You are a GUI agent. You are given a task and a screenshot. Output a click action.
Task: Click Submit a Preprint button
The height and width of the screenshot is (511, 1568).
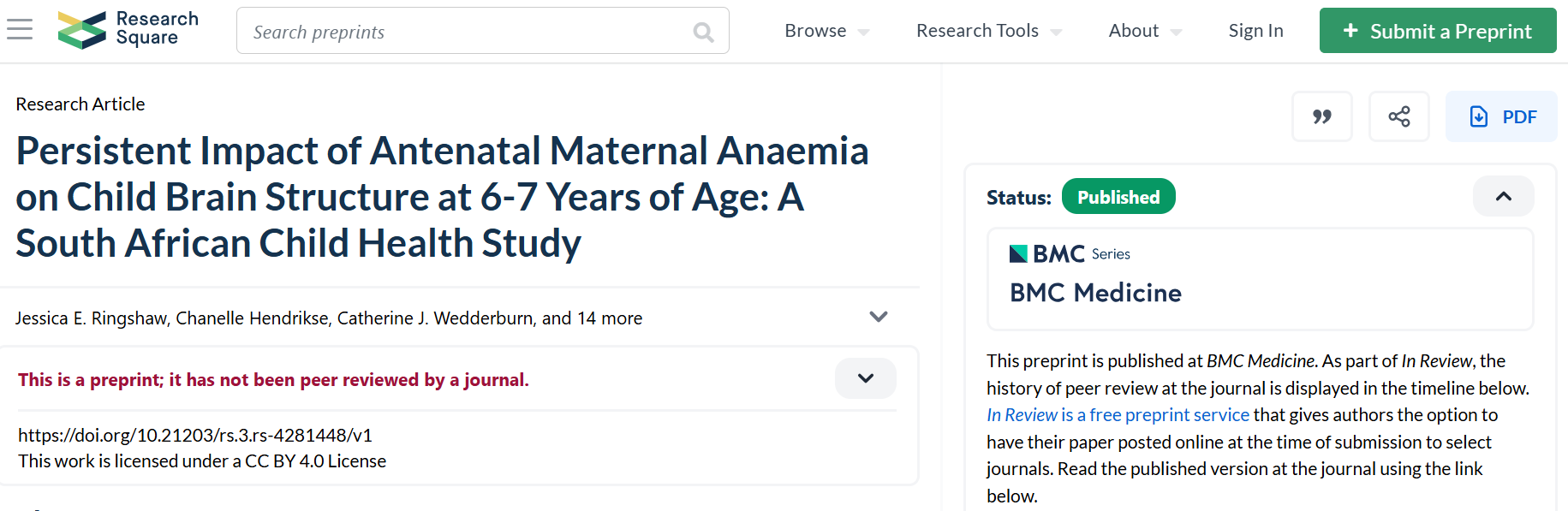(1437, 31)
